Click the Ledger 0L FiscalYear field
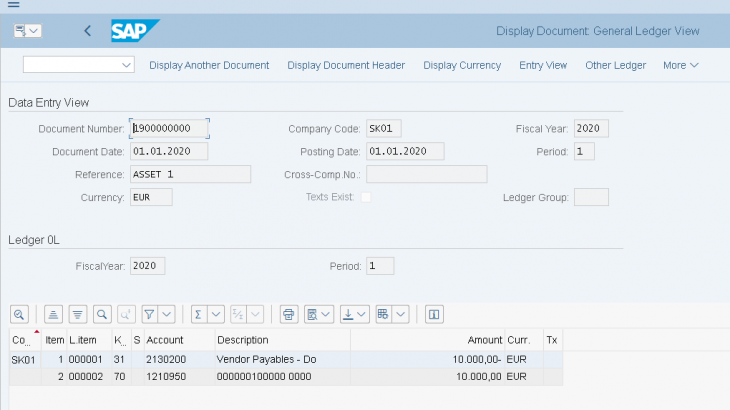This screenshot has width=730, height=410. pyautogui.click(x=148, y=266)
